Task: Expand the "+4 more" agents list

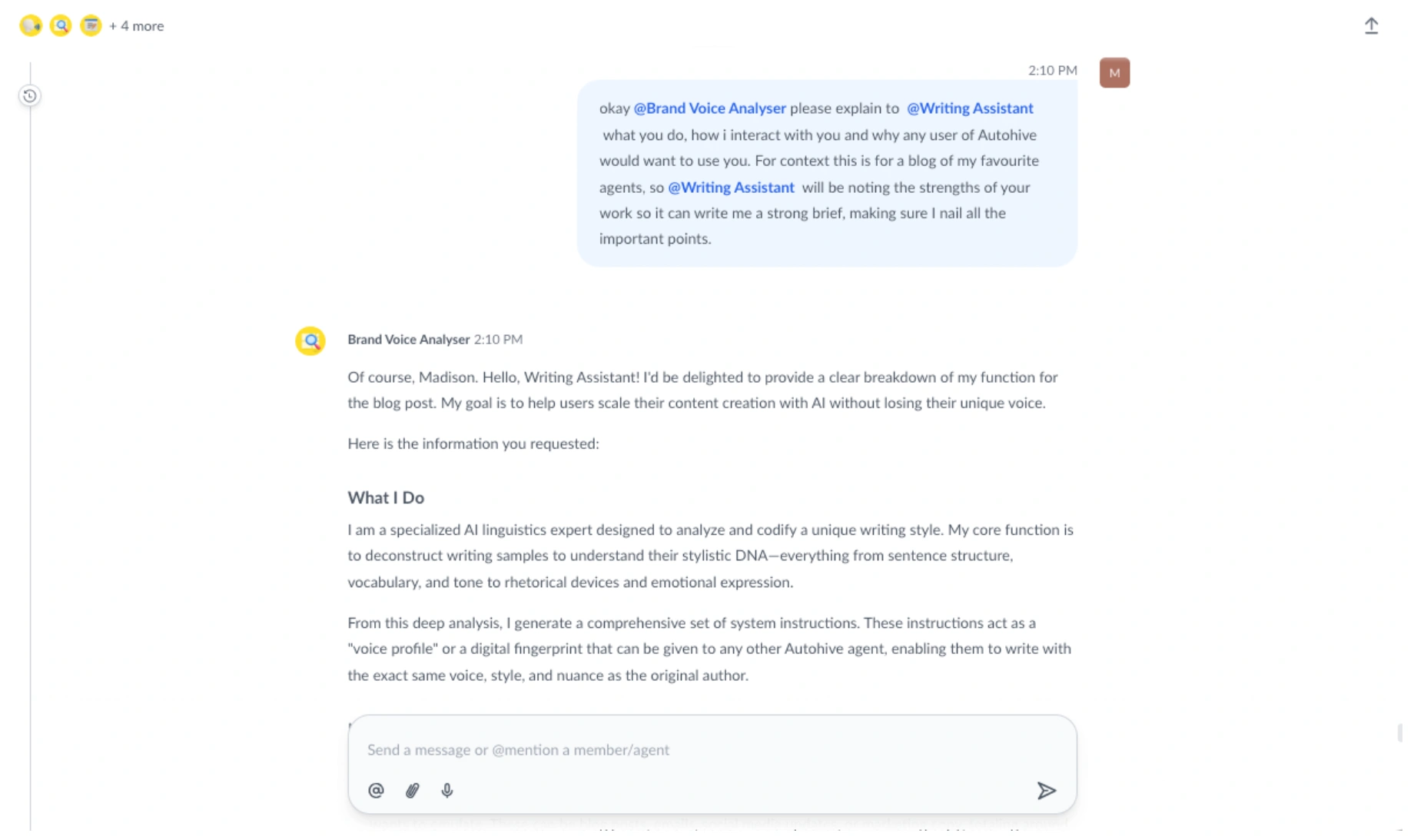Action: click(x=135, y=25)
